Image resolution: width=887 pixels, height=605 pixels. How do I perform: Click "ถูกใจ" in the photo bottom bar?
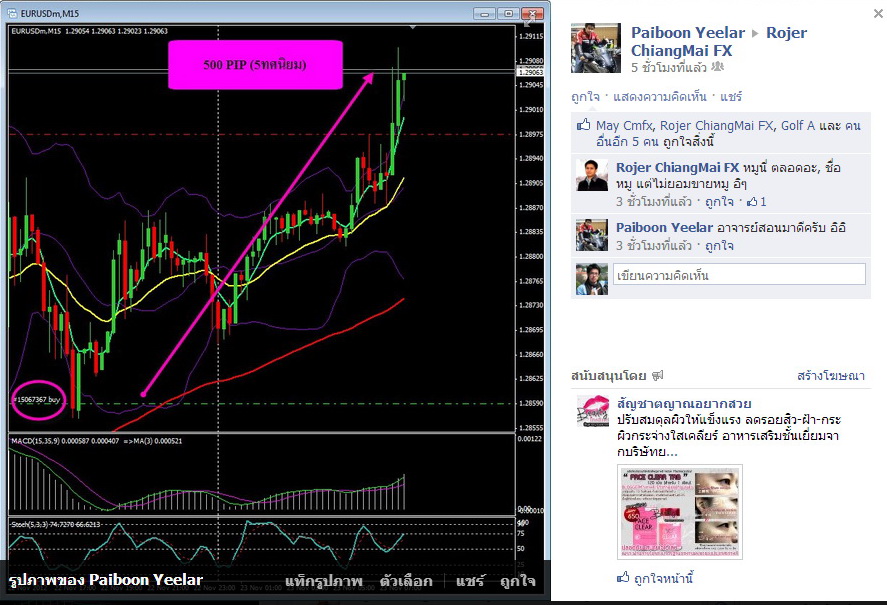[518, 581]
